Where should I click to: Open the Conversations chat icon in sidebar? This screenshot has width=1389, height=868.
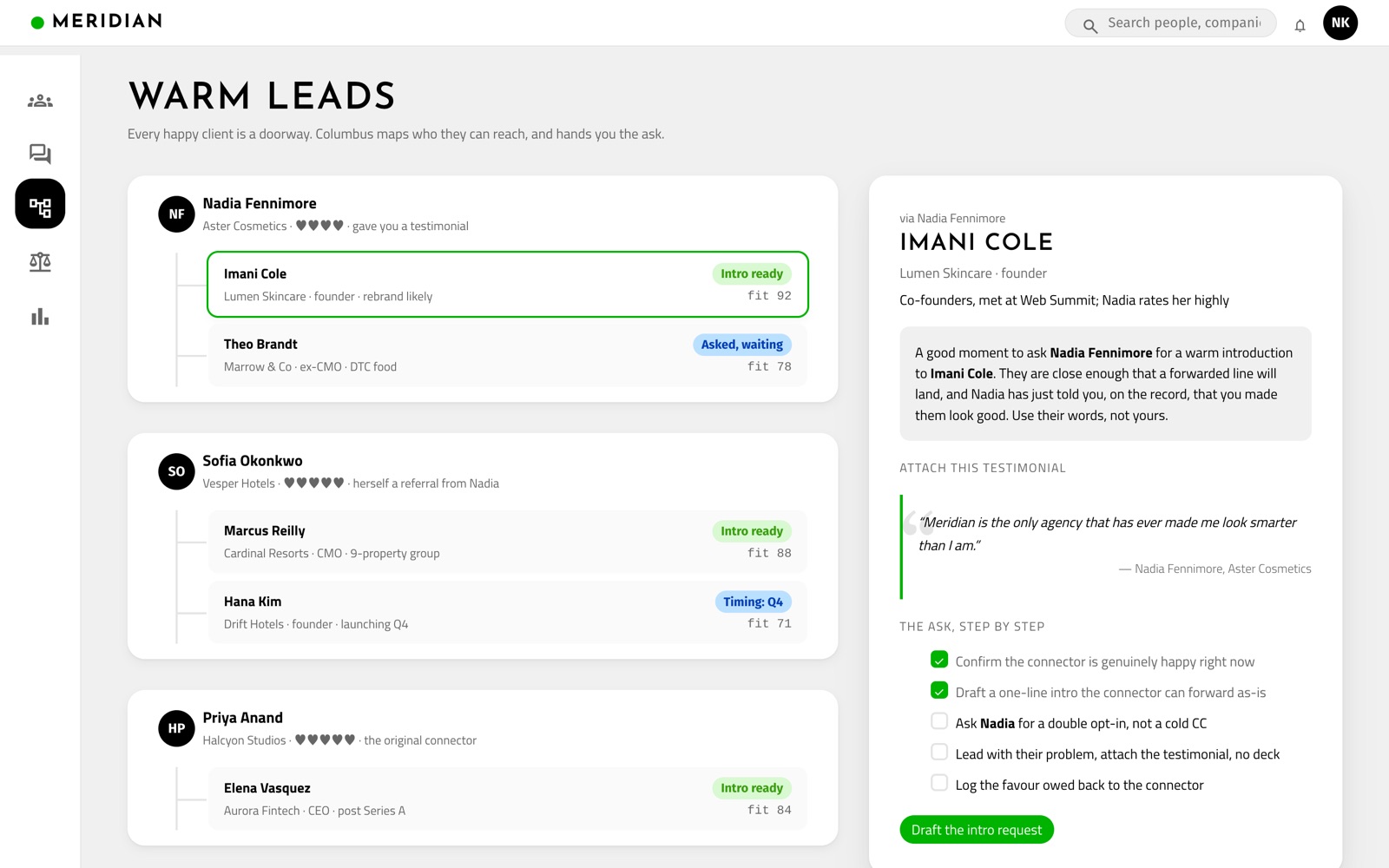(x=40, y=154)
